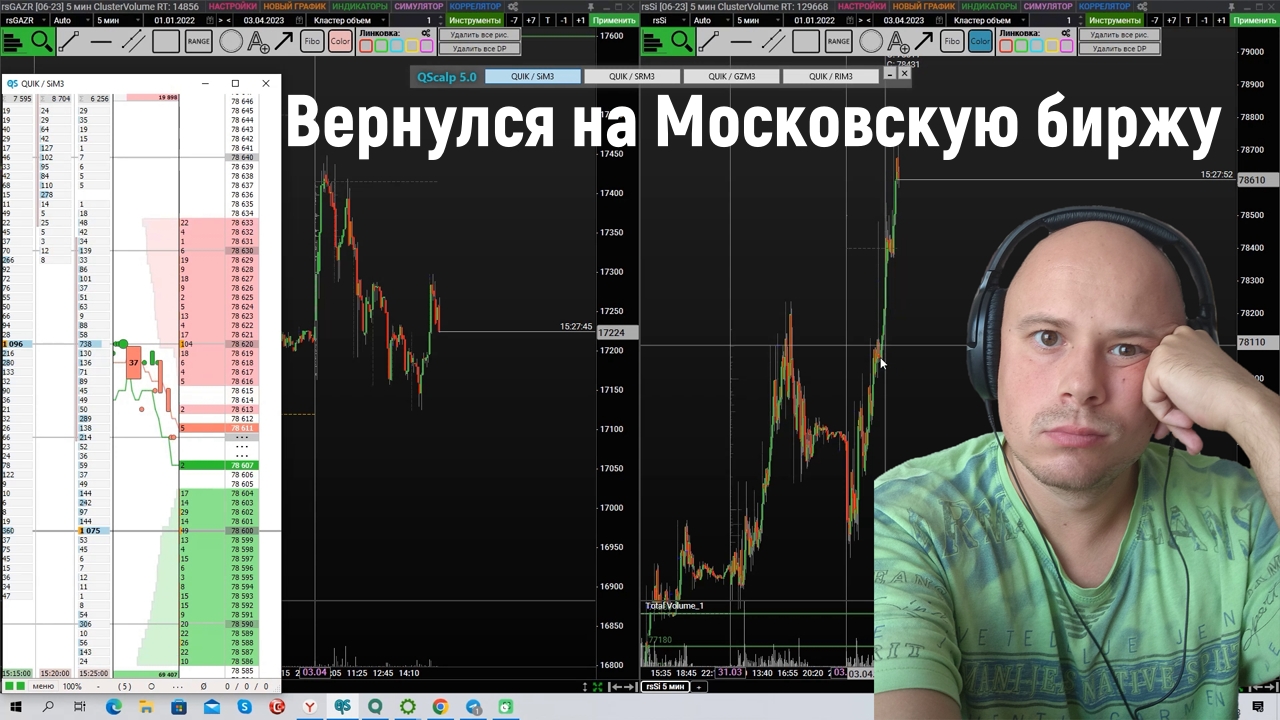Image resolution: width=1280 pixels, height=720 pixels.
Task: Open Fibo tool in rsSi chart toolbar
Action: point(952,41)
